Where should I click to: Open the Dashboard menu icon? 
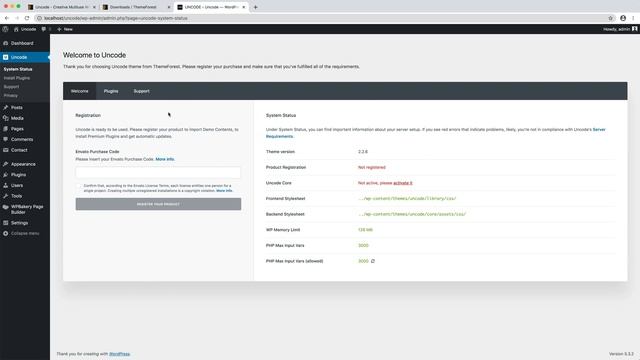[6, 43]
